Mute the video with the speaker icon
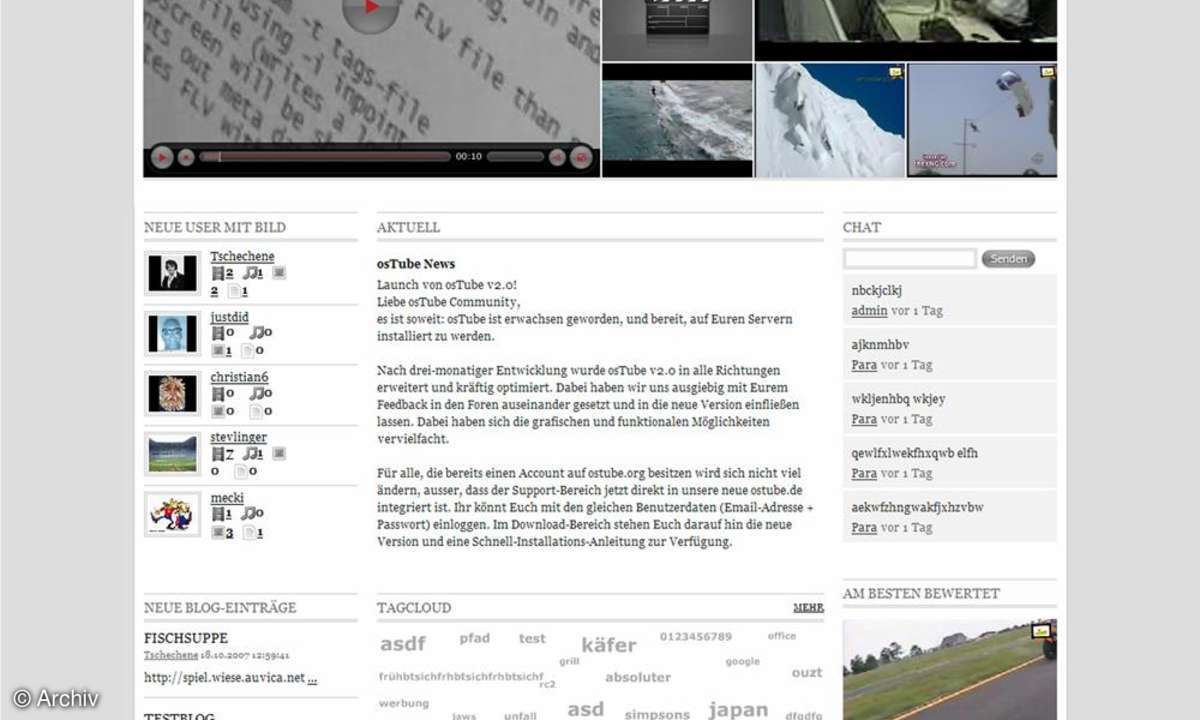The width and height of the screenshot is (1200, 720). click(x=557, y=157)
